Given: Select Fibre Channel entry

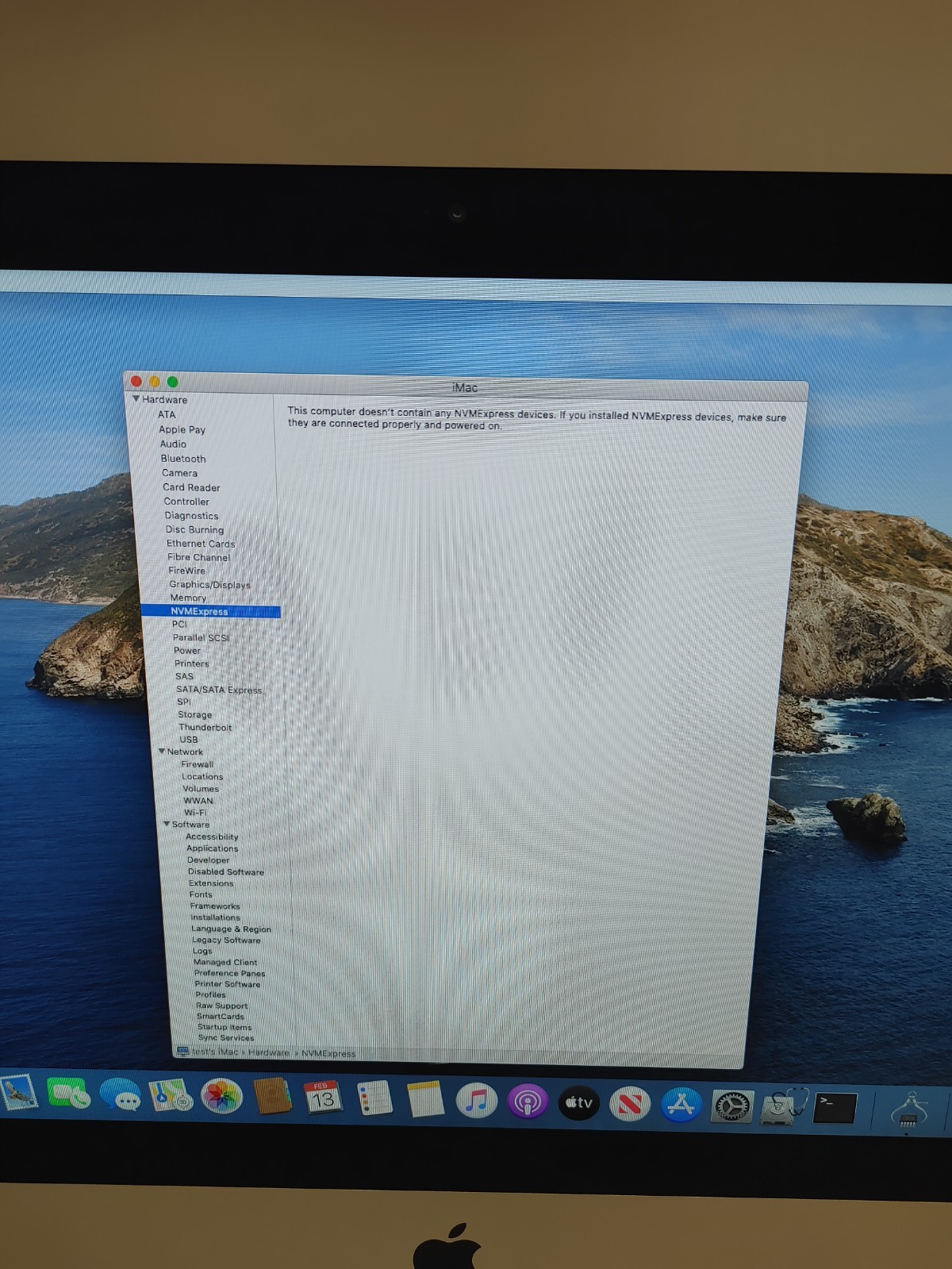Looking at the screenshot, I should [198, 557].
